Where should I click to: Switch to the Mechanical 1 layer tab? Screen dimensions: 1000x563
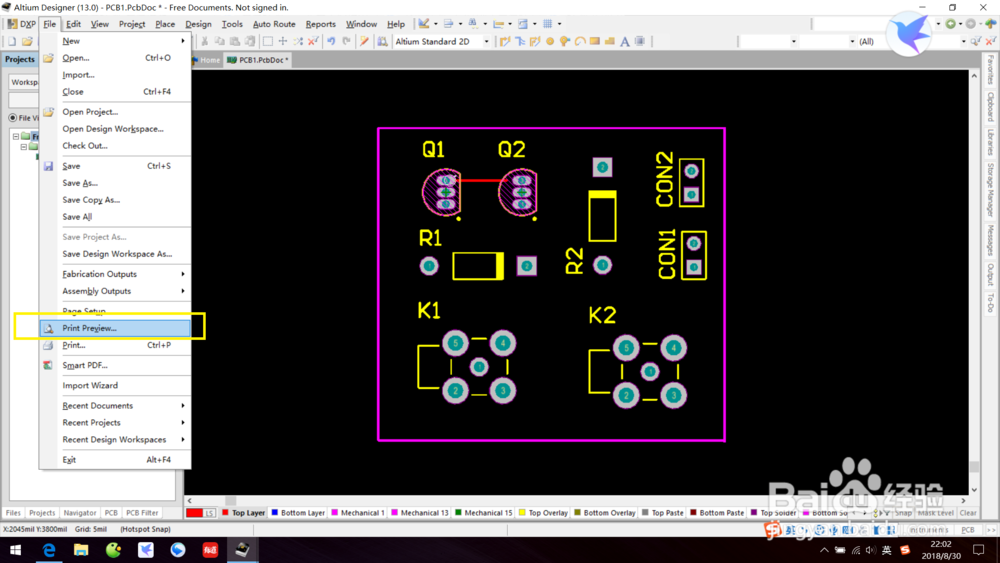[x=358, y=513]
